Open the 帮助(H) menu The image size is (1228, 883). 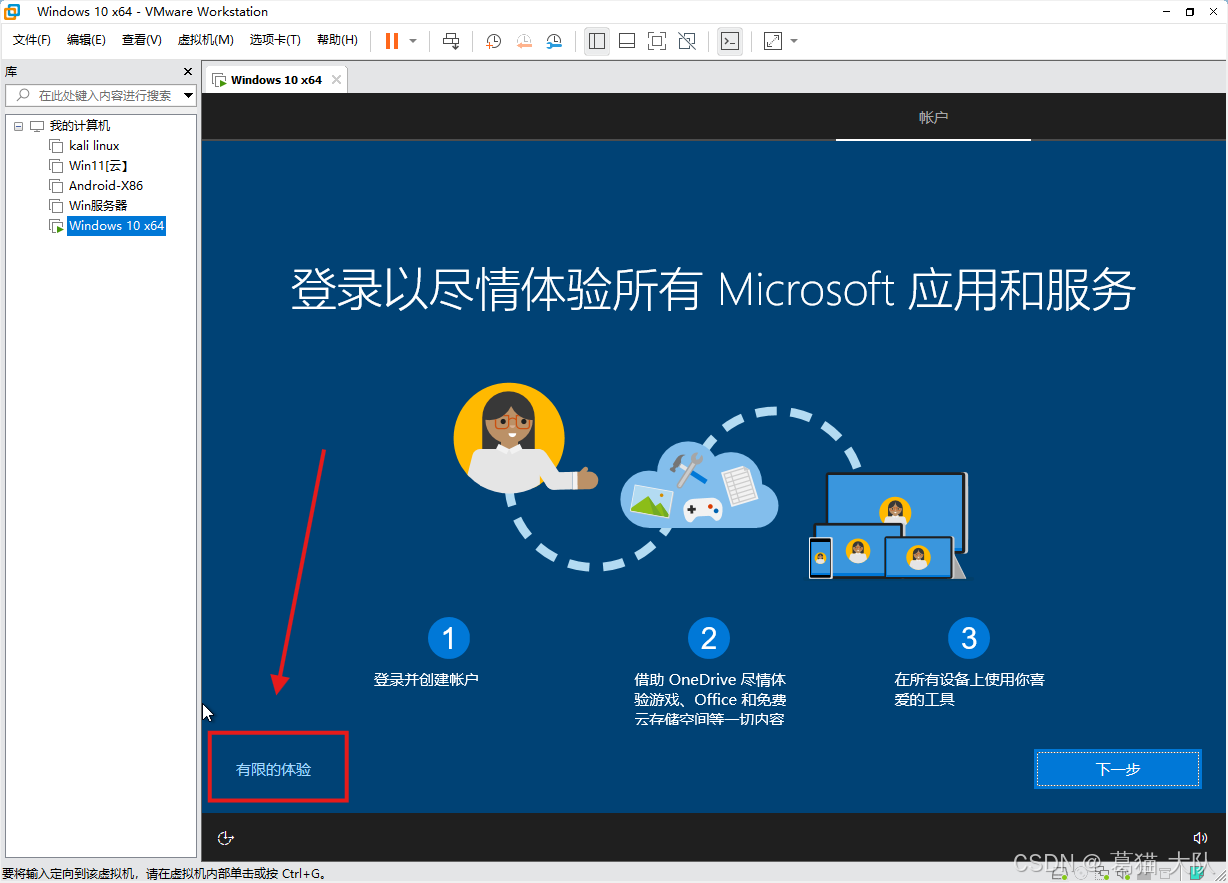click(337, 40)
